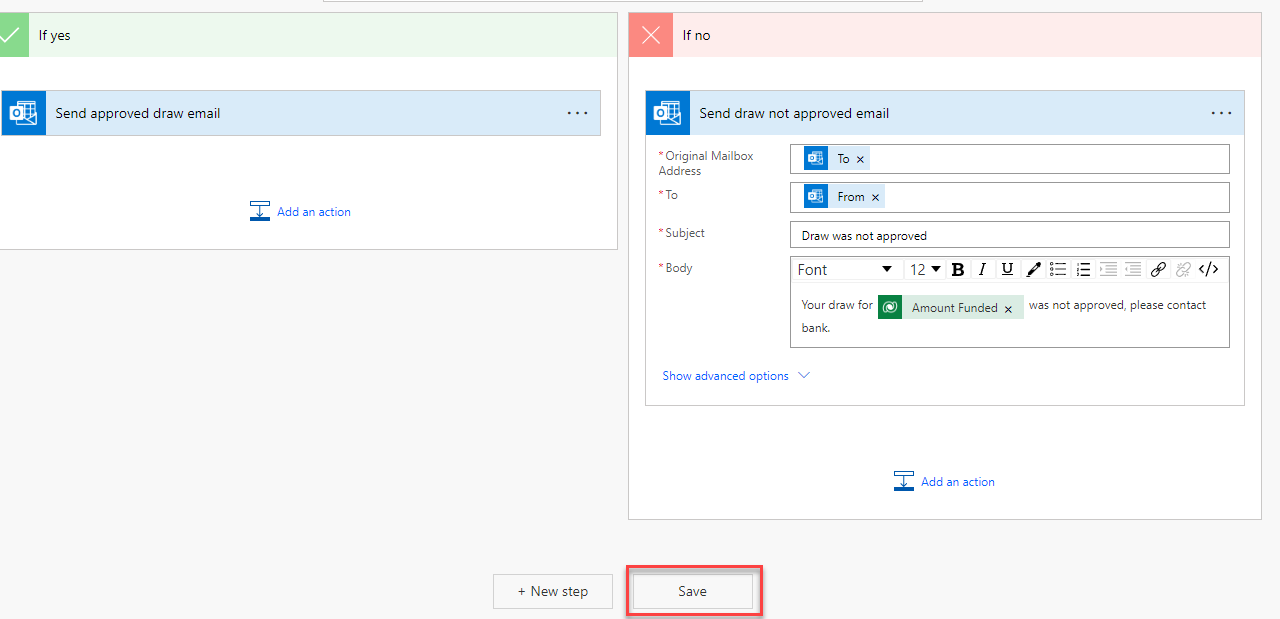Click the Subject input field

(x=1008, y=235)
